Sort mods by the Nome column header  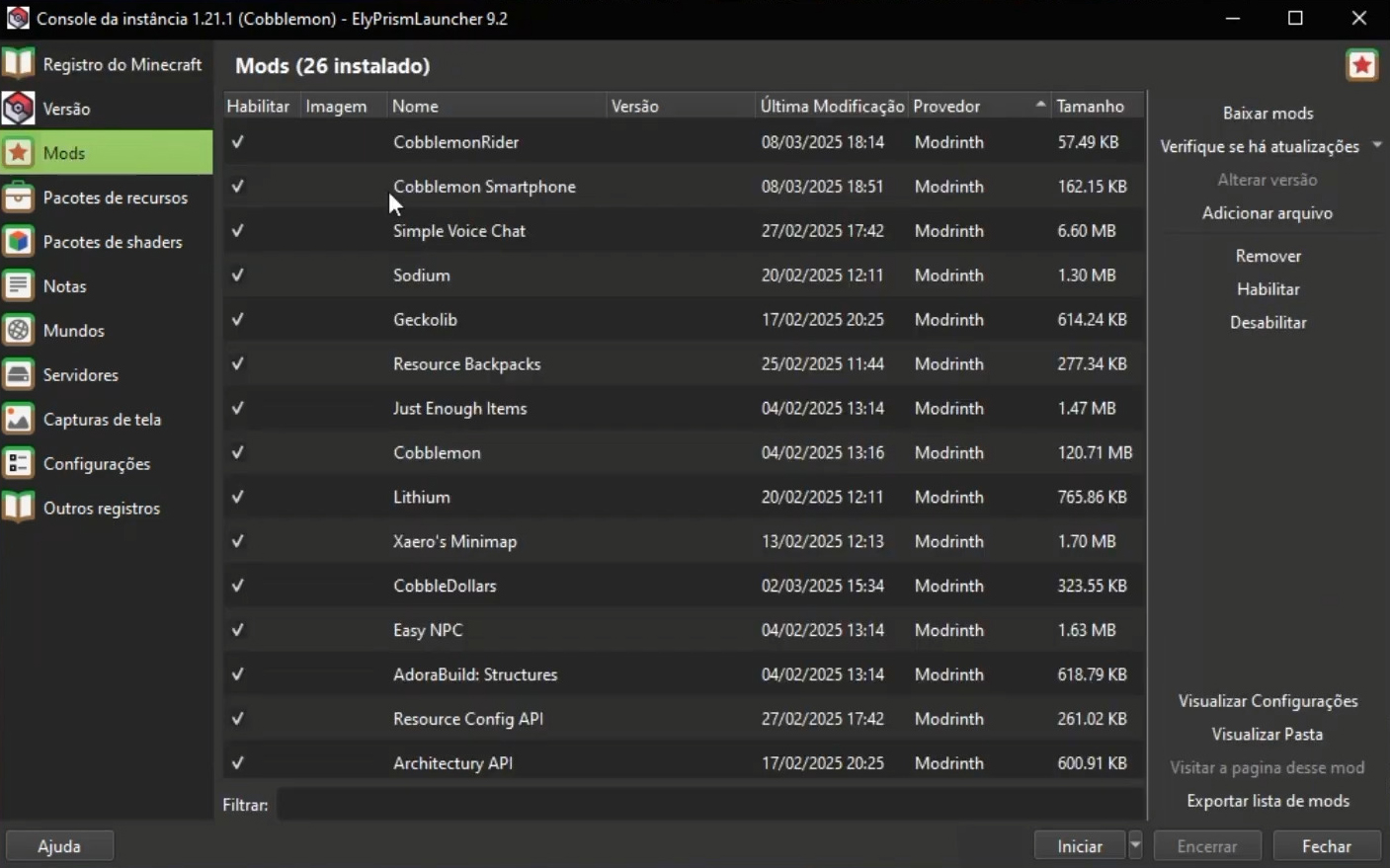[x=496, y=106]
